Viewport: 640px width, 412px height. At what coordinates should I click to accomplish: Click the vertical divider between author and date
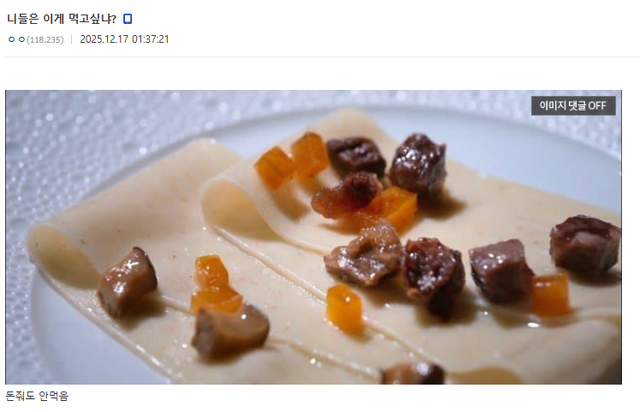click(x=71, y=39)
